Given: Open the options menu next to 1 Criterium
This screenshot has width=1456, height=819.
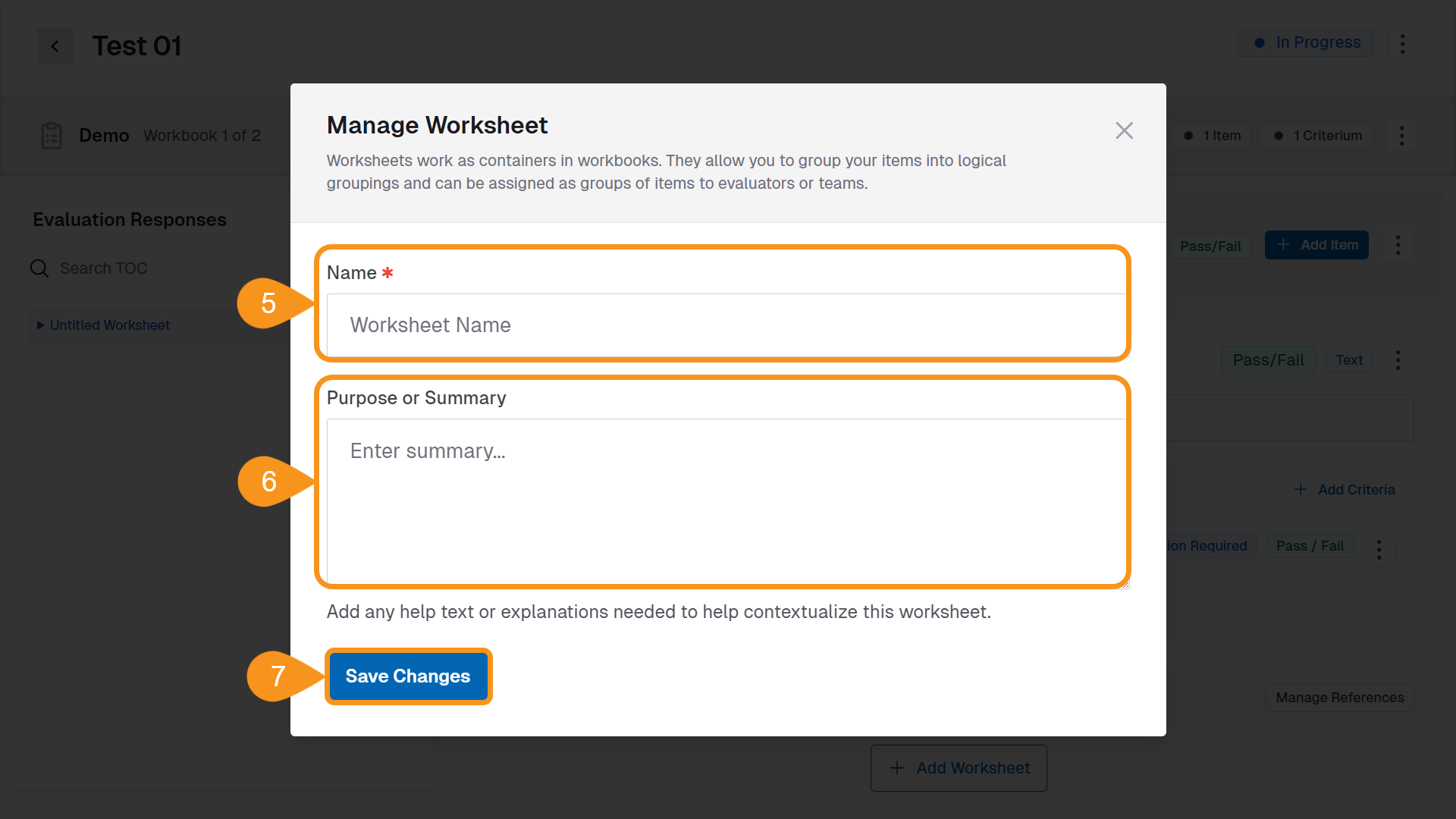Looking at the screenshot, I should pos(1401,136).
